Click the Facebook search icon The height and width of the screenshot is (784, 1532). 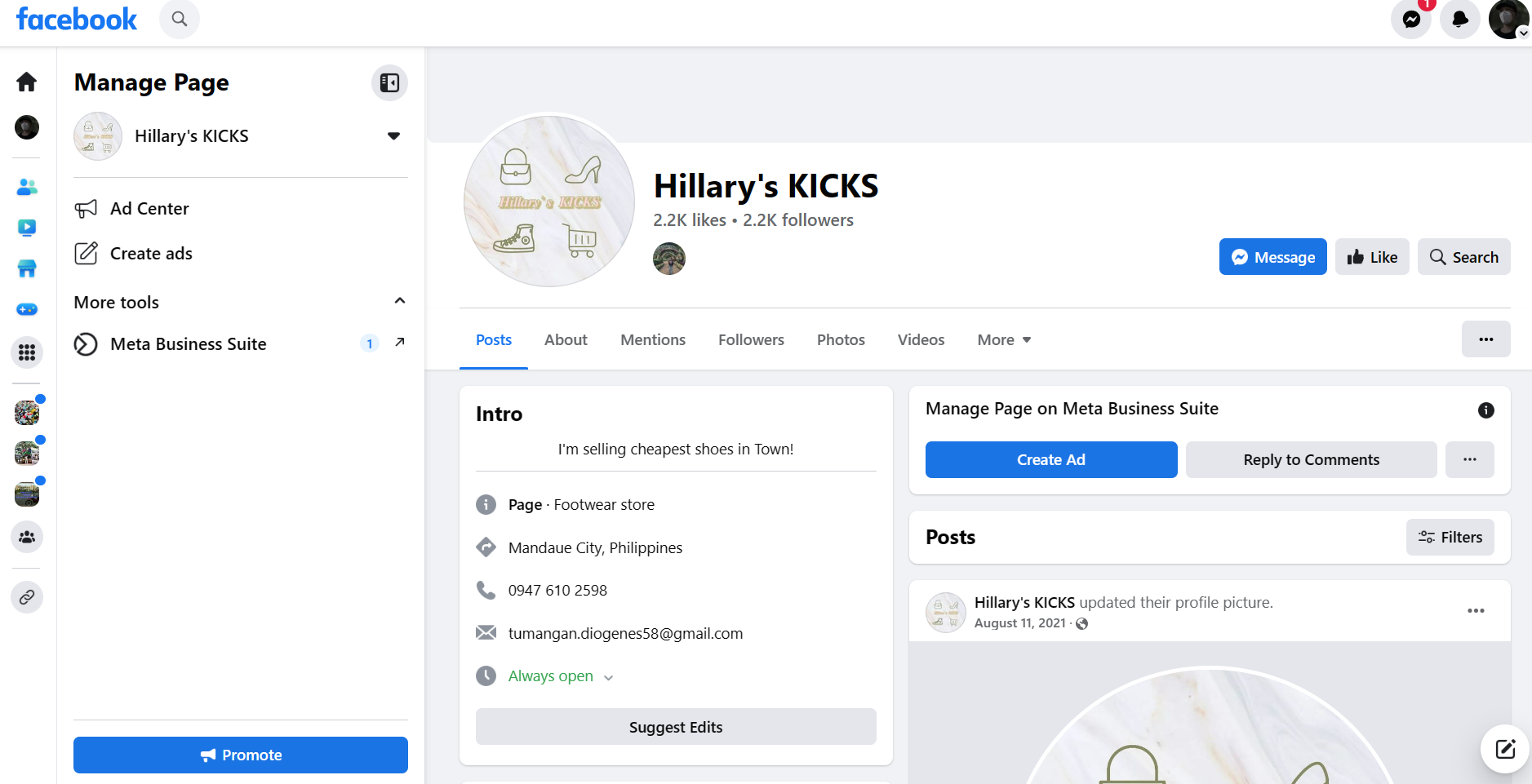[x=180, y=19]
